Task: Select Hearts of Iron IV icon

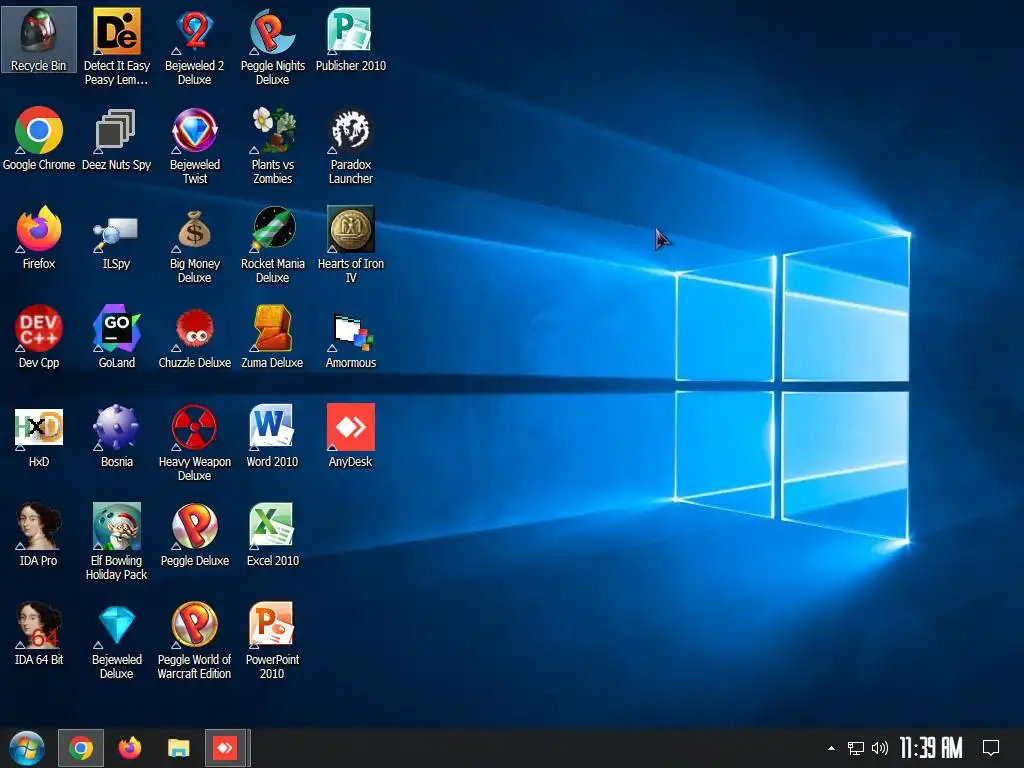Action: point(351,244)
